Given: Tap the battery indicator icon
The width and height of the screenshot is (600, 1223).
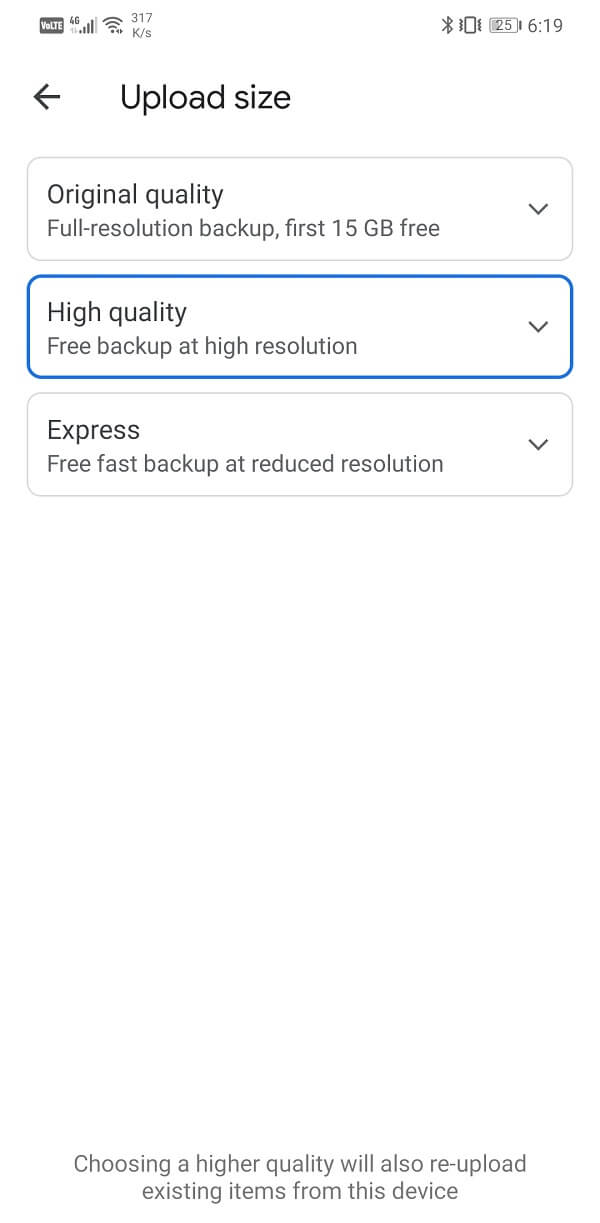Looking at the screenshot, I should click(505, 26).
